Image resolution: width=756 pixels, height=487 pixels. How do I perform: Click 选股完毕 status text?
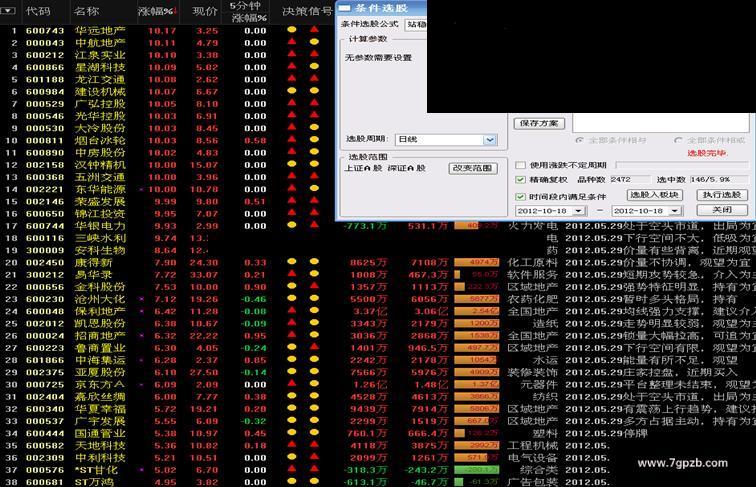(707, 153)
